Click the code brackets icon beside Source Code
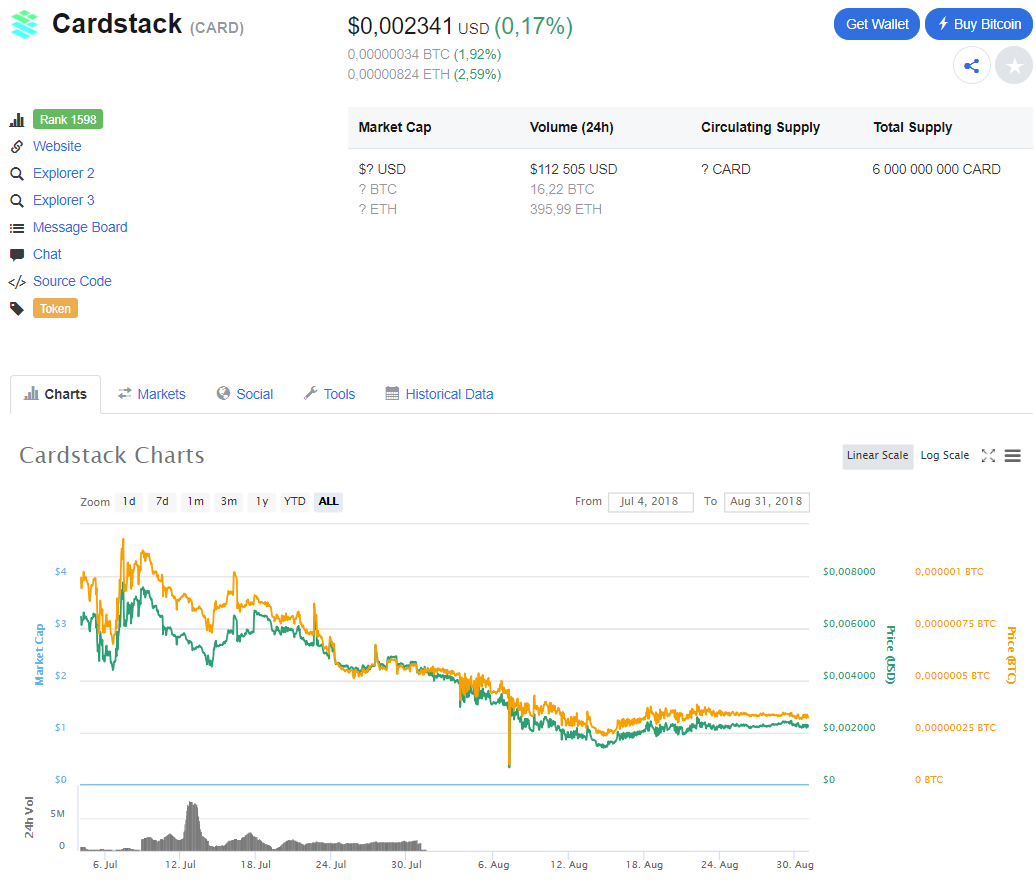 (x=17, y=282)
